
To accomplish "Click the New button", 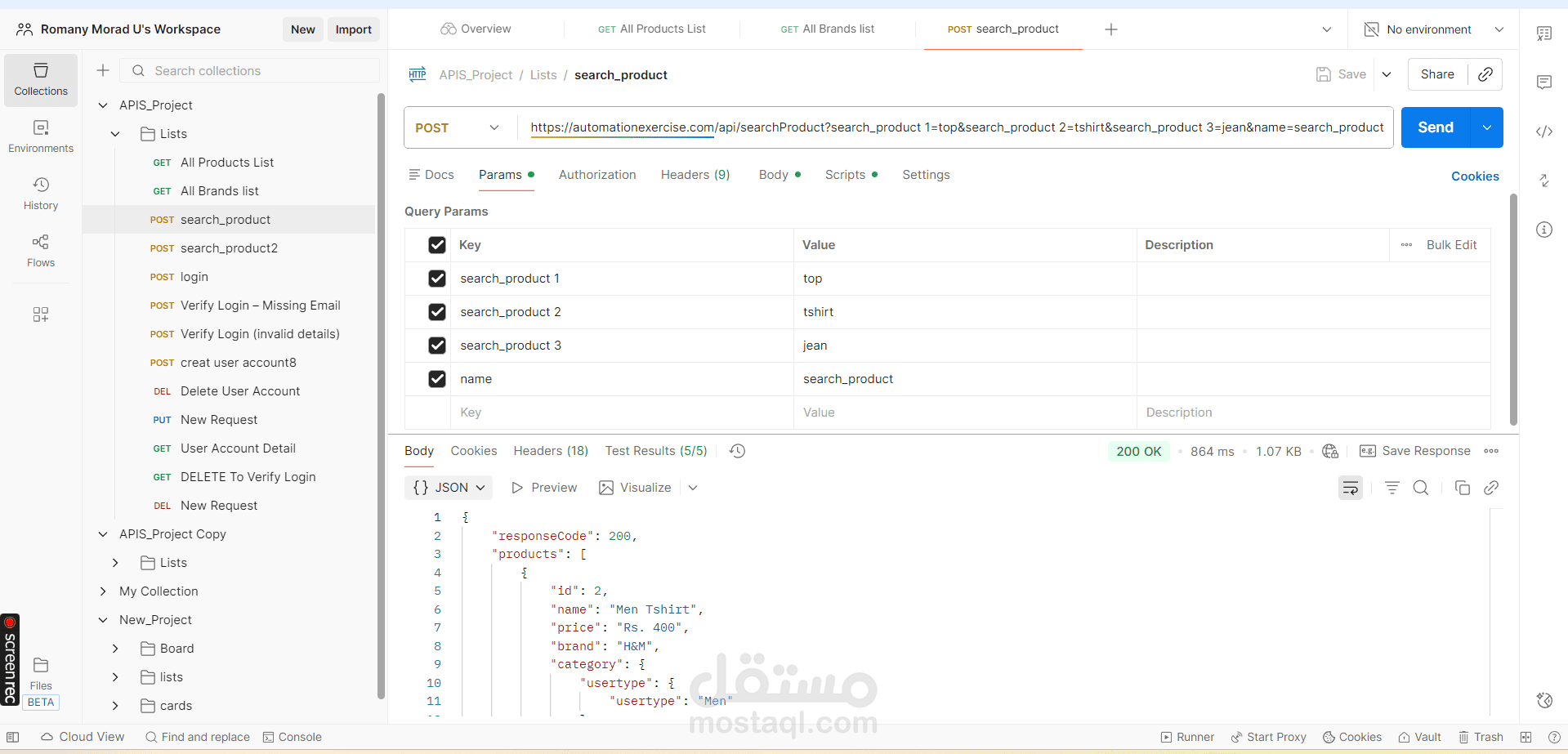I will (303, 29).
